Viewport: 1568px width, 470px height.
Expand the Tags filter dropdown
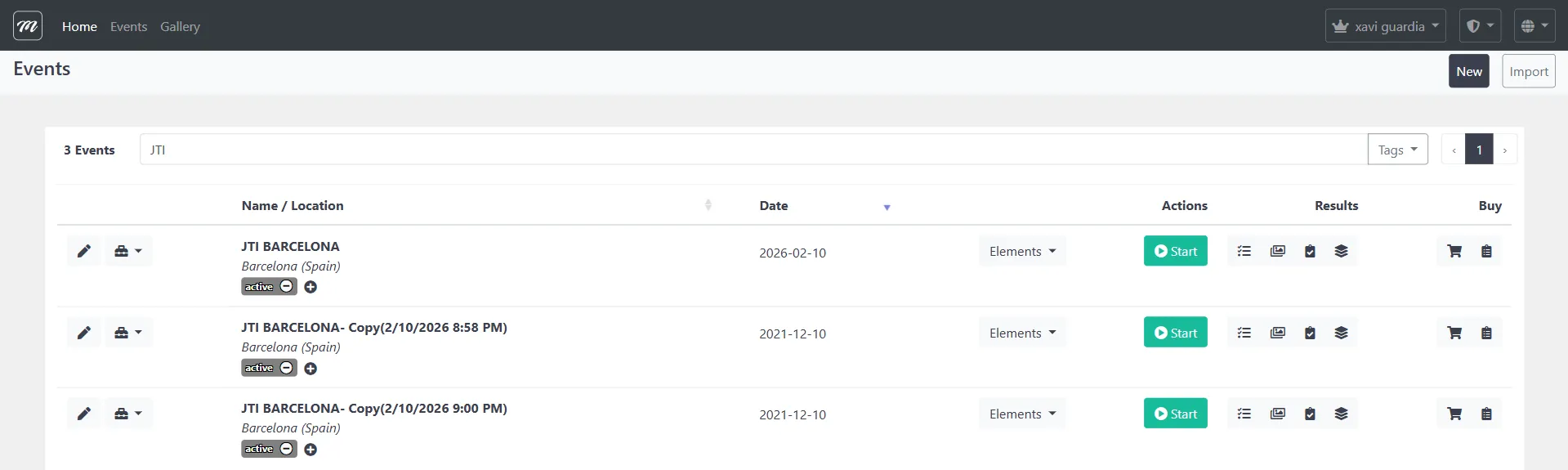(x=1397, y=150)
